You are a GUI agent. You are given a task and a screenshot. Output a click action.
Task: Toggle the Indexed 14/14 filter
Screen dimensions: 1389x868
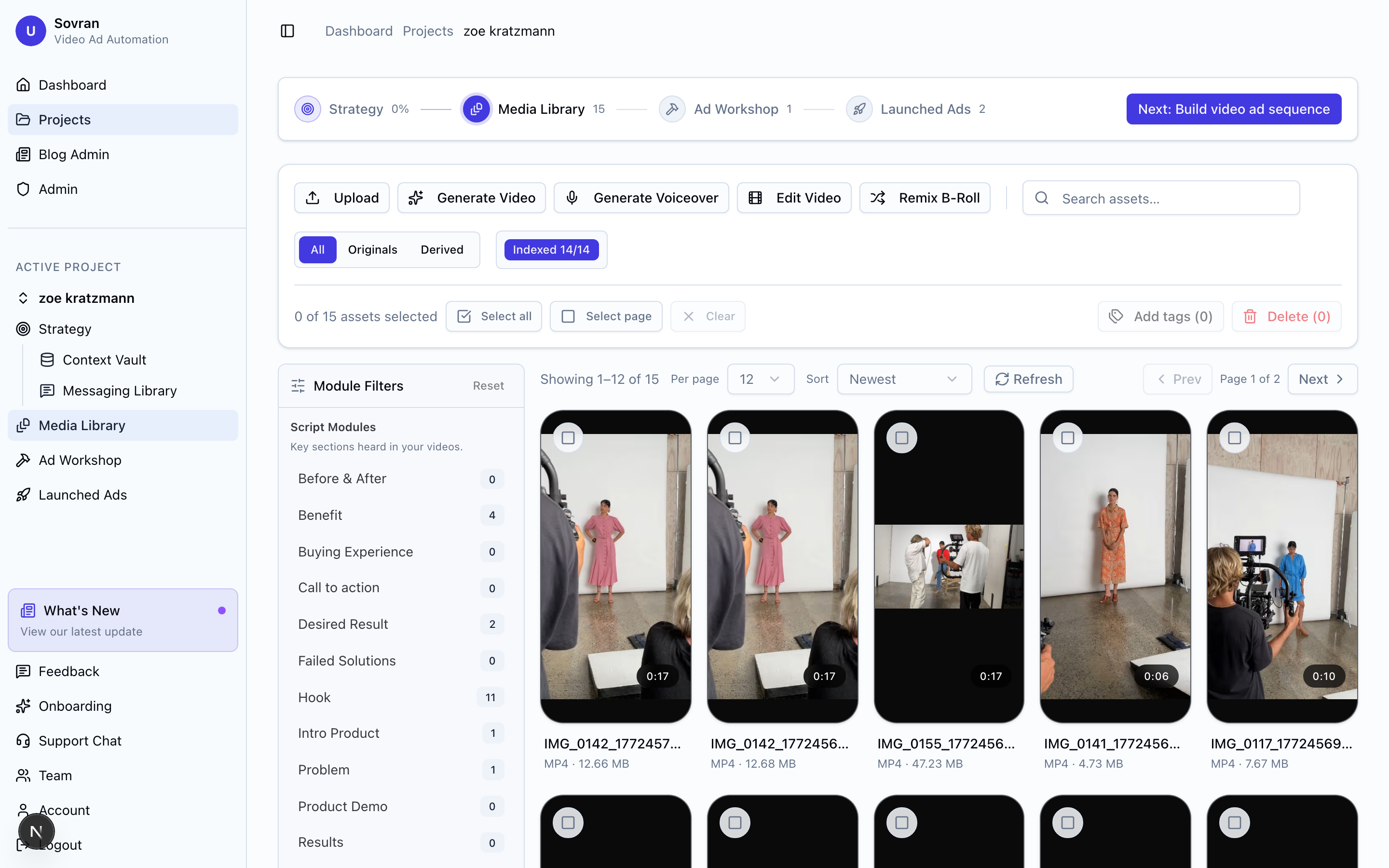551,249
